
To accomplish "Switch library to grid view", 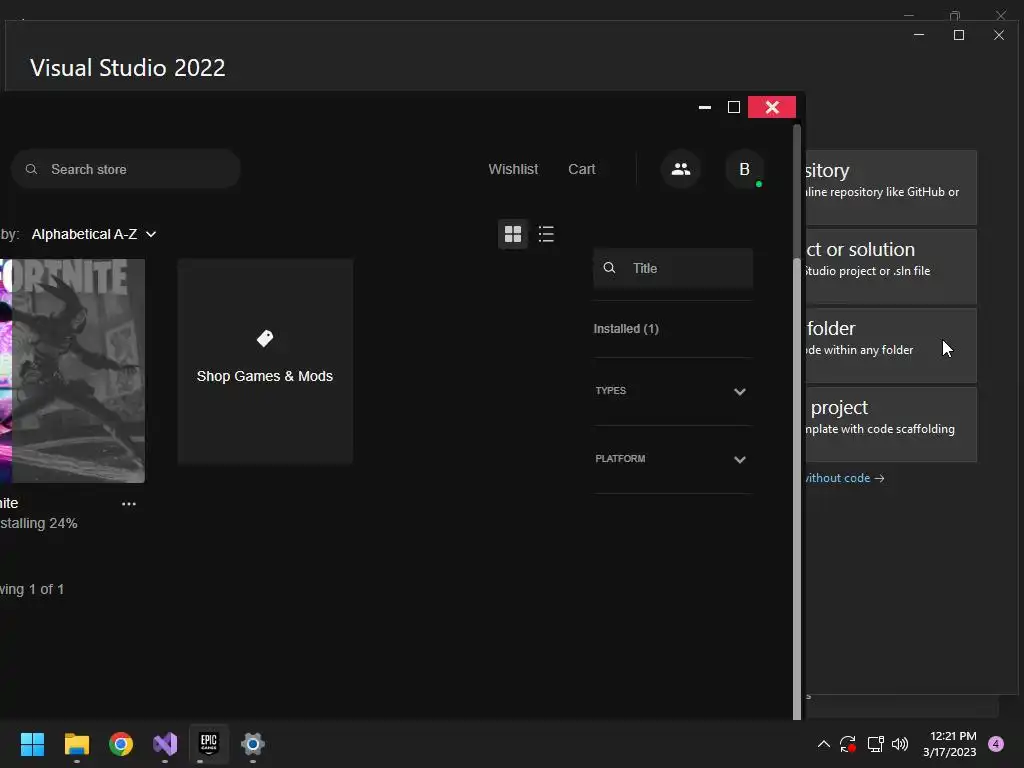I will click(x=513, y=234).
